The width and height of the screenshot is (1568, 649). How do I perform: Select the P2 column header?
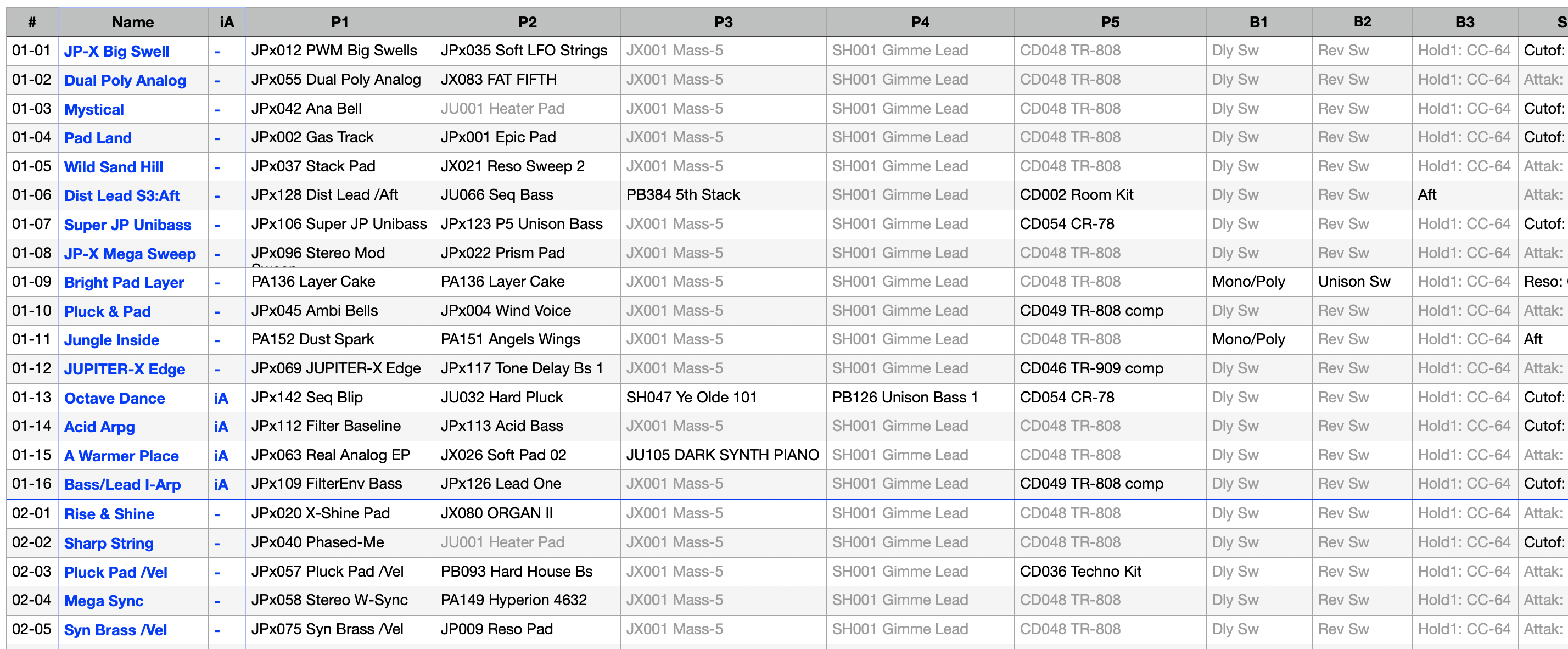pos(527,23)
